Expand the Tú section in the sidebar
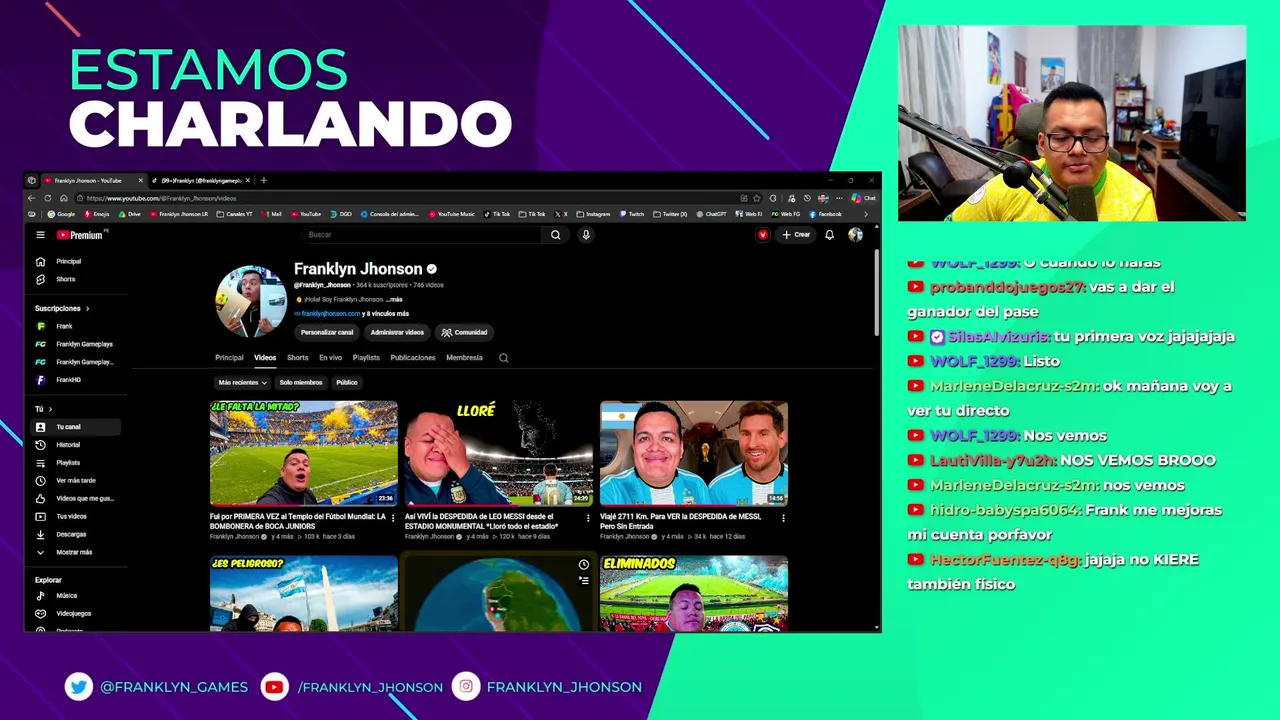The image size is (1280, 720). pyautogui.click(x=44, y=409)
